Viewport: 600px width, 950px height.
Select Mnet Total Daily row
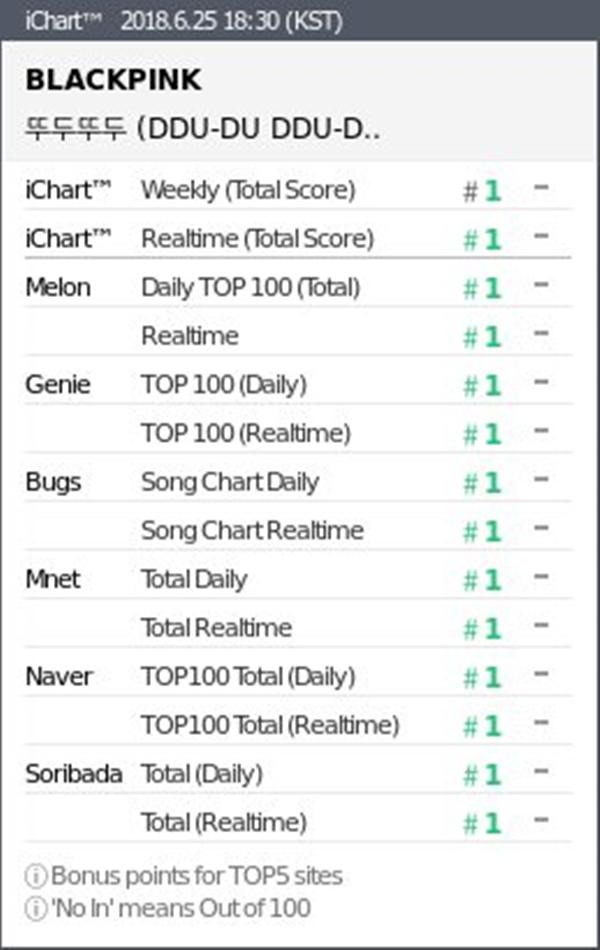[194, 579]
